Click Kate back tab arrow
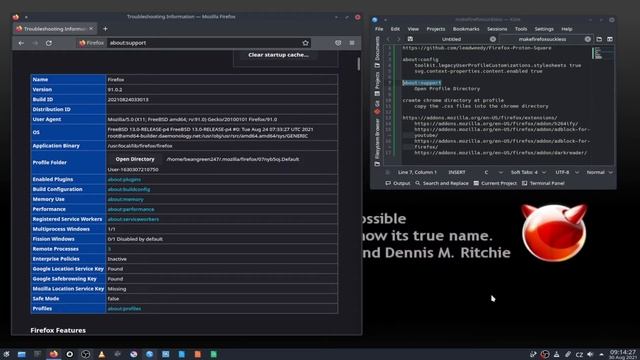 coord(388,39)
